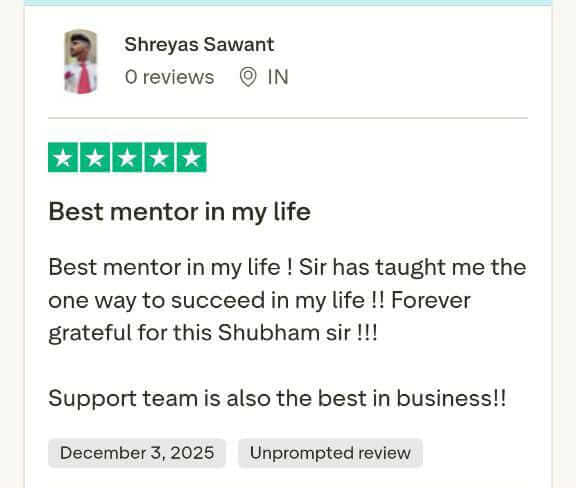Click the December 3, 2025 date badge
Screen dimensions: 576x488
[137, 453]
